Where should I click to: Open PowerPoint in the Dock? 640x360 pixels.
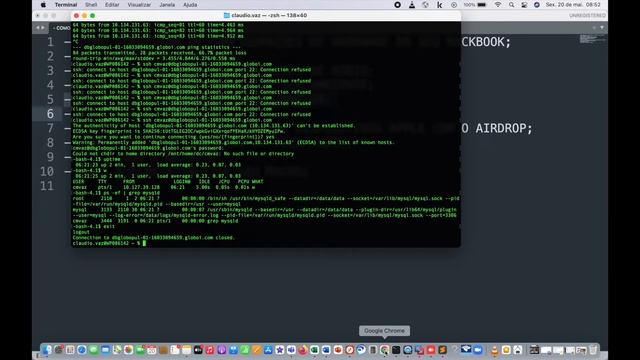coord(338,350)
